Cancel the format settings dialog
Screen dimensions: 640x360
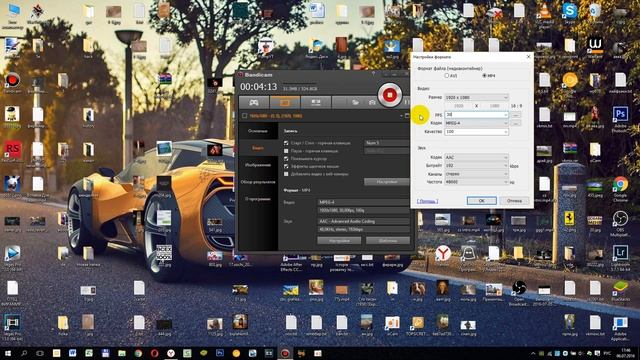pyautogui.click(x=514, y=201)
